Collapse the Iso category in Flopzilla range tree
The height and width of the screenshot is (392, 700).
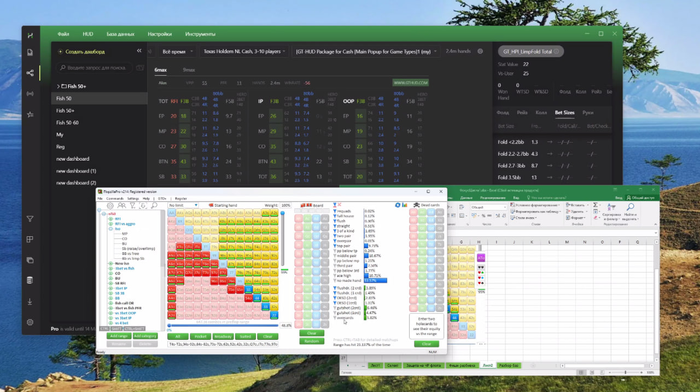click(x=111, y=229)
